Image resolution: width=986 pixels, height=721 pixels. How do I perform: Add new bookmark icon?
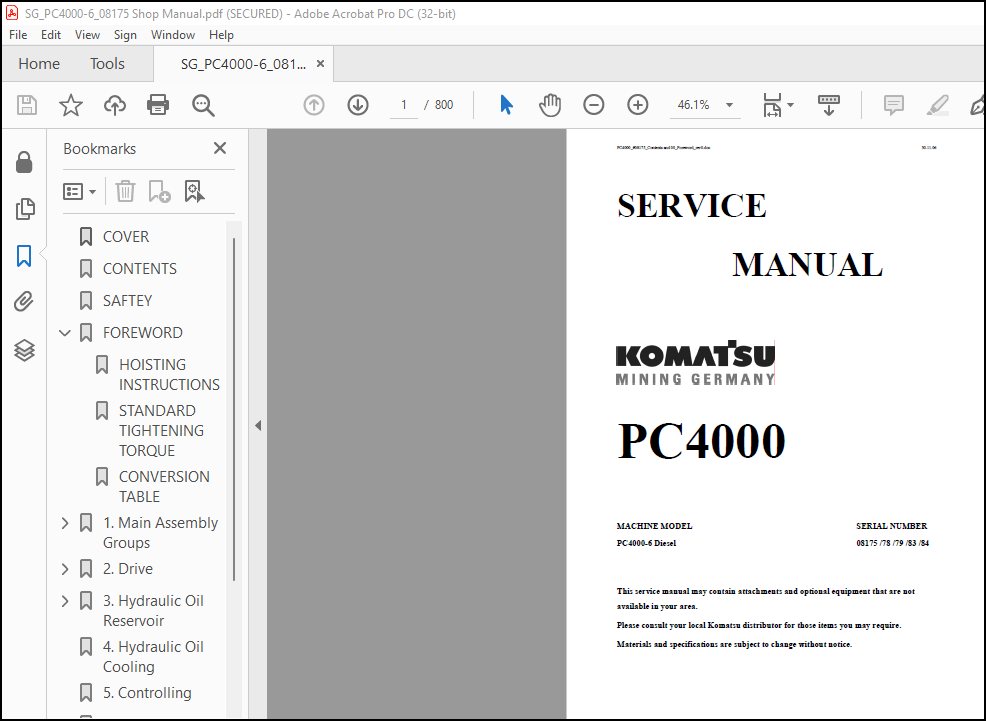159,191
